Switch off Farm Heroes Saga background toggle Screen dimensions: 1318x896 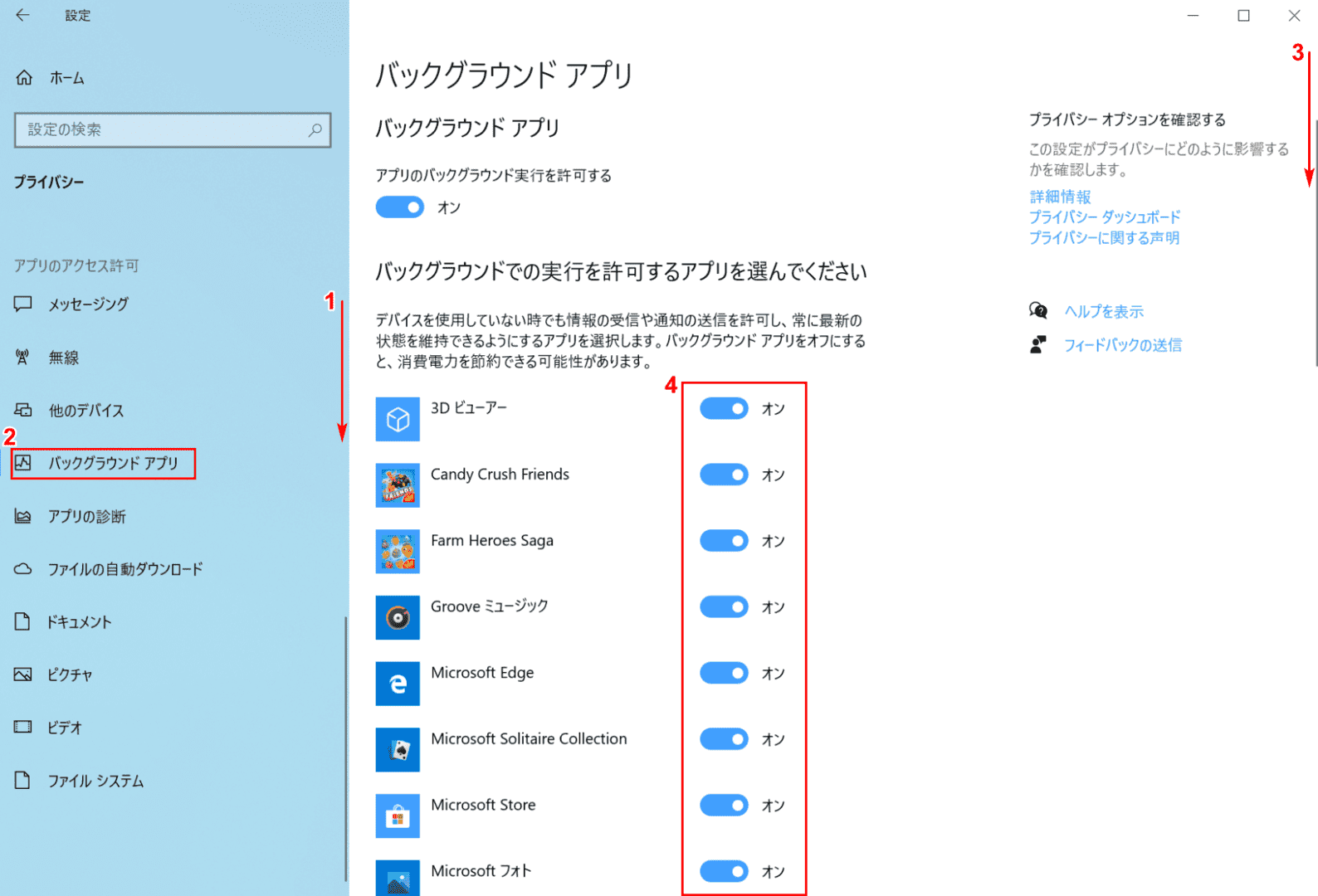(724, 541)
